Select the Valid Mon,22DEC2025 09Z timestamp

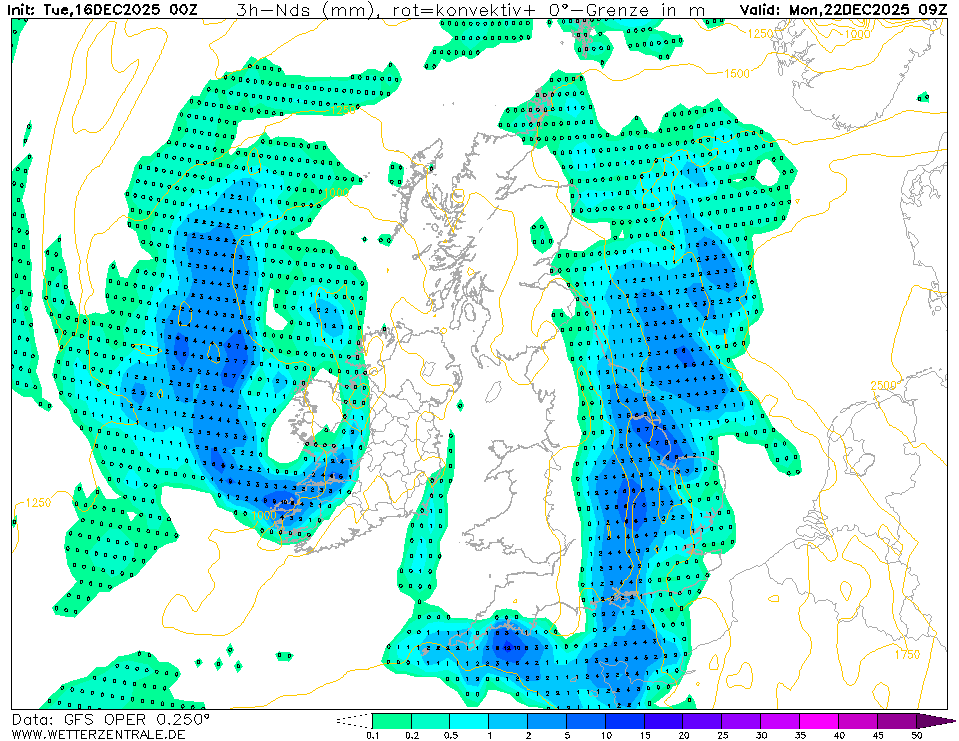click(x=843, y=9)
